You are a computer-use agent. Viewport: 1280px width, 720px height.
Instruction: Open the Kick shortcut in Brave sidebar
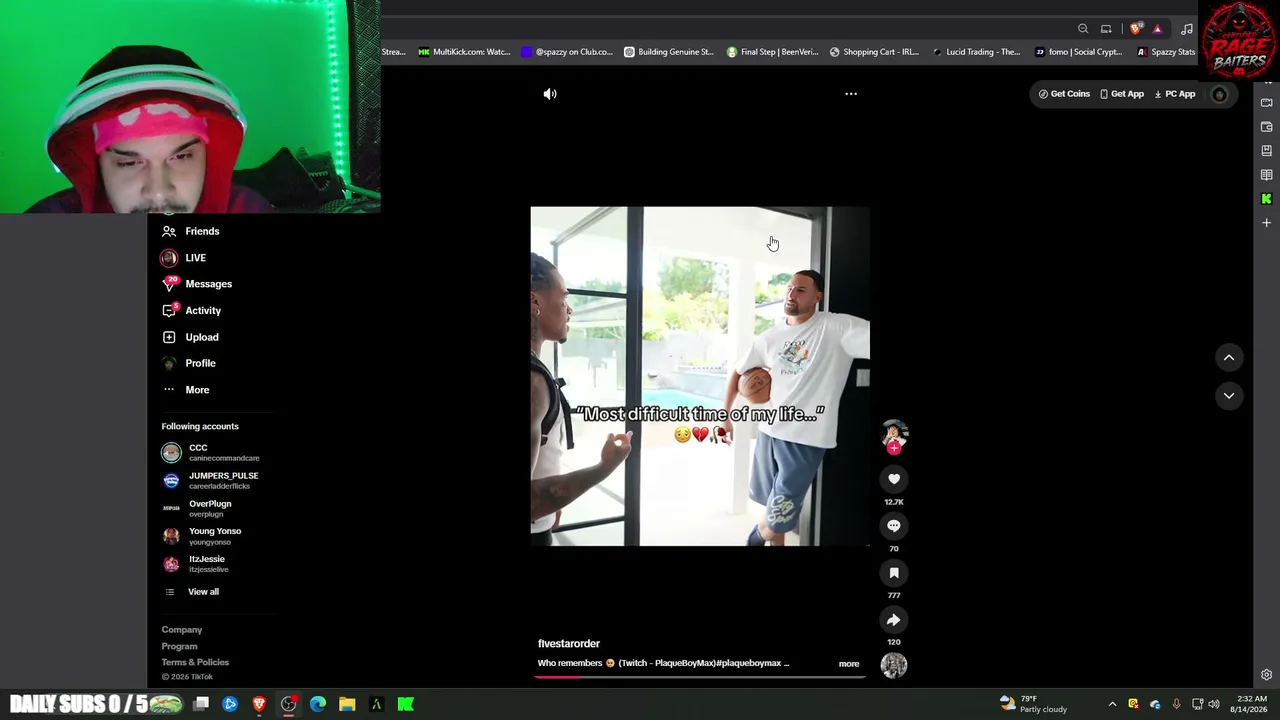click(1266, 199)
